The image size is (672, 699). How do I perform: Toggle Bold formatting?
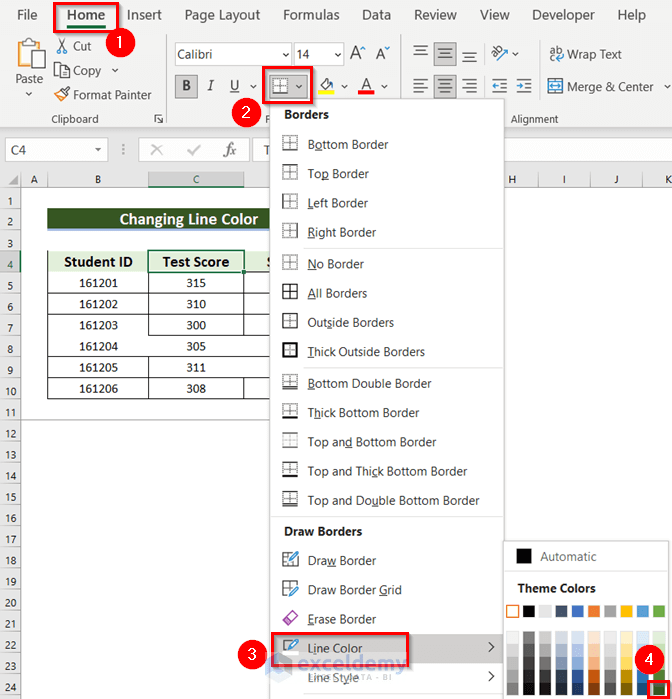pyautogui.click(x=186, y=86)
